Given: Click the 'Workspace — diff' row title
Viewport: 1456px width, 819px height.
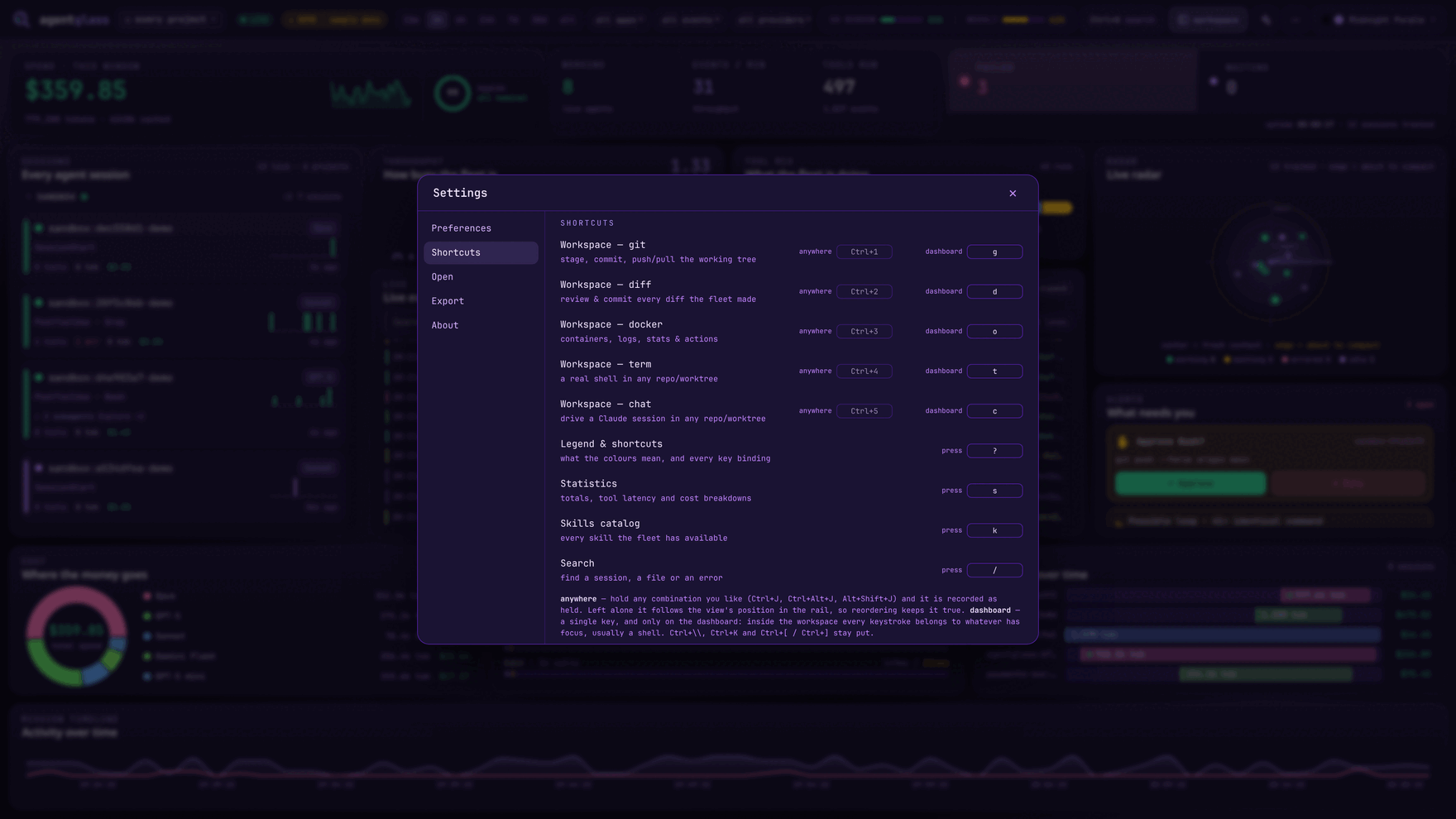Looking at the screenshot, I should [x=606, y=285].
